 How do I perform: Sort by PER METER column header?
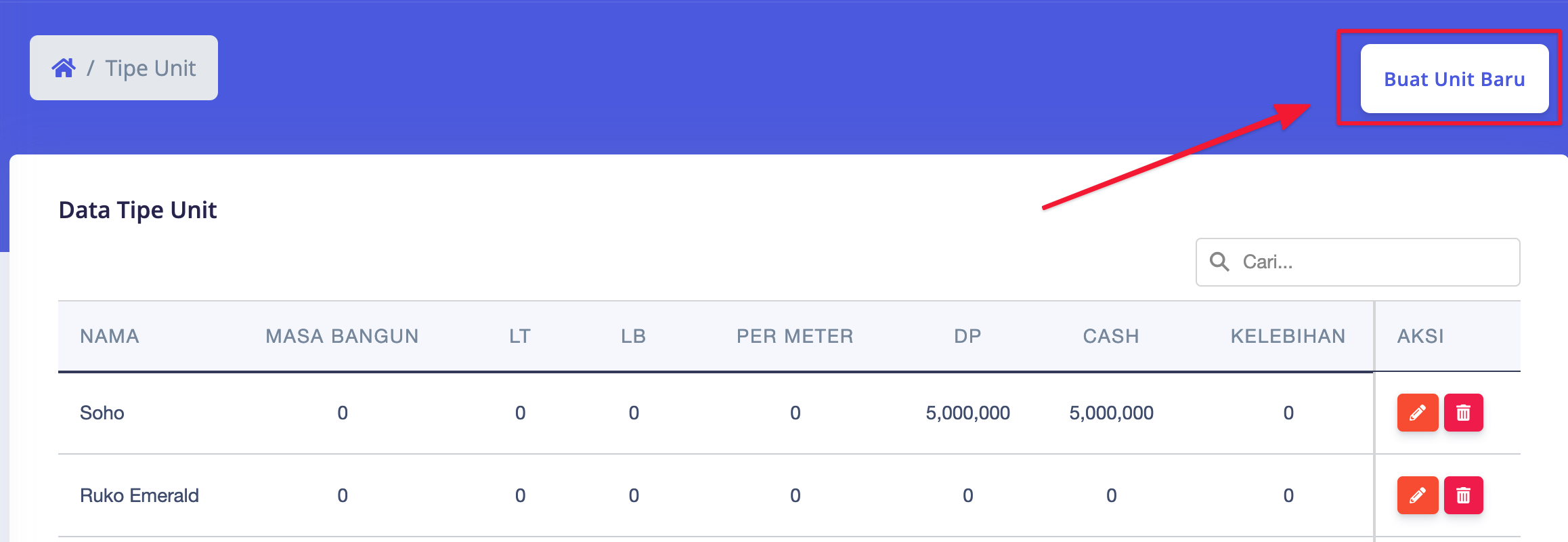795,336
